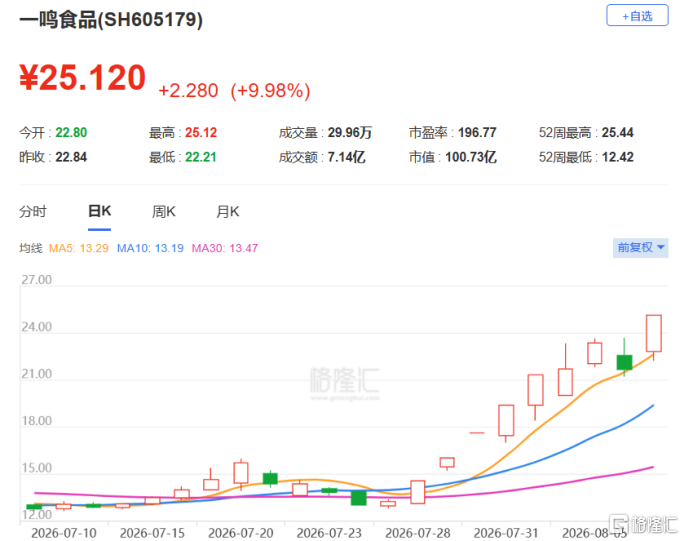Image resolution: width=684 pixels, height=541 pixels.
Task: Click the stock title 一鸣食品(SH605179)
Action: click(x=111, y=20)
